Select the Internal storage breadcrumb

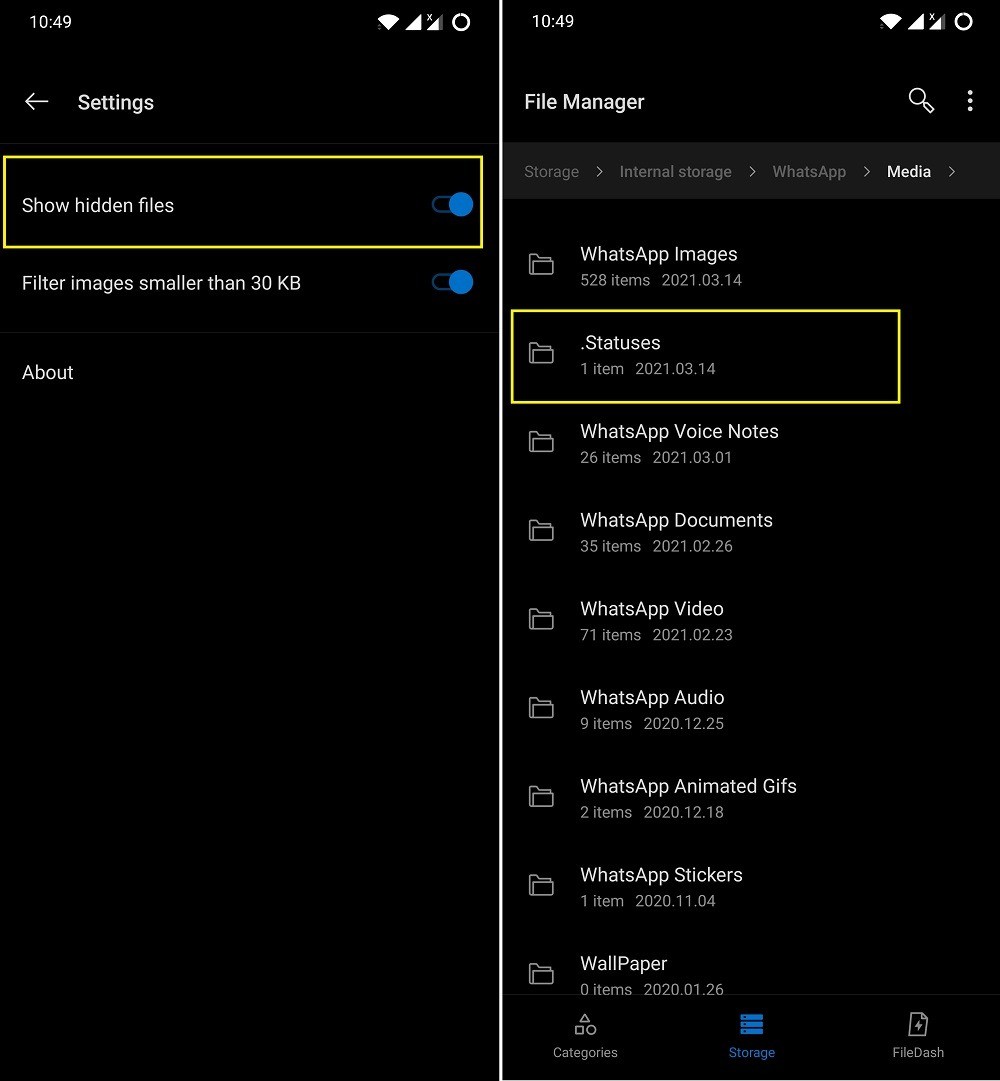coord(675,171)
